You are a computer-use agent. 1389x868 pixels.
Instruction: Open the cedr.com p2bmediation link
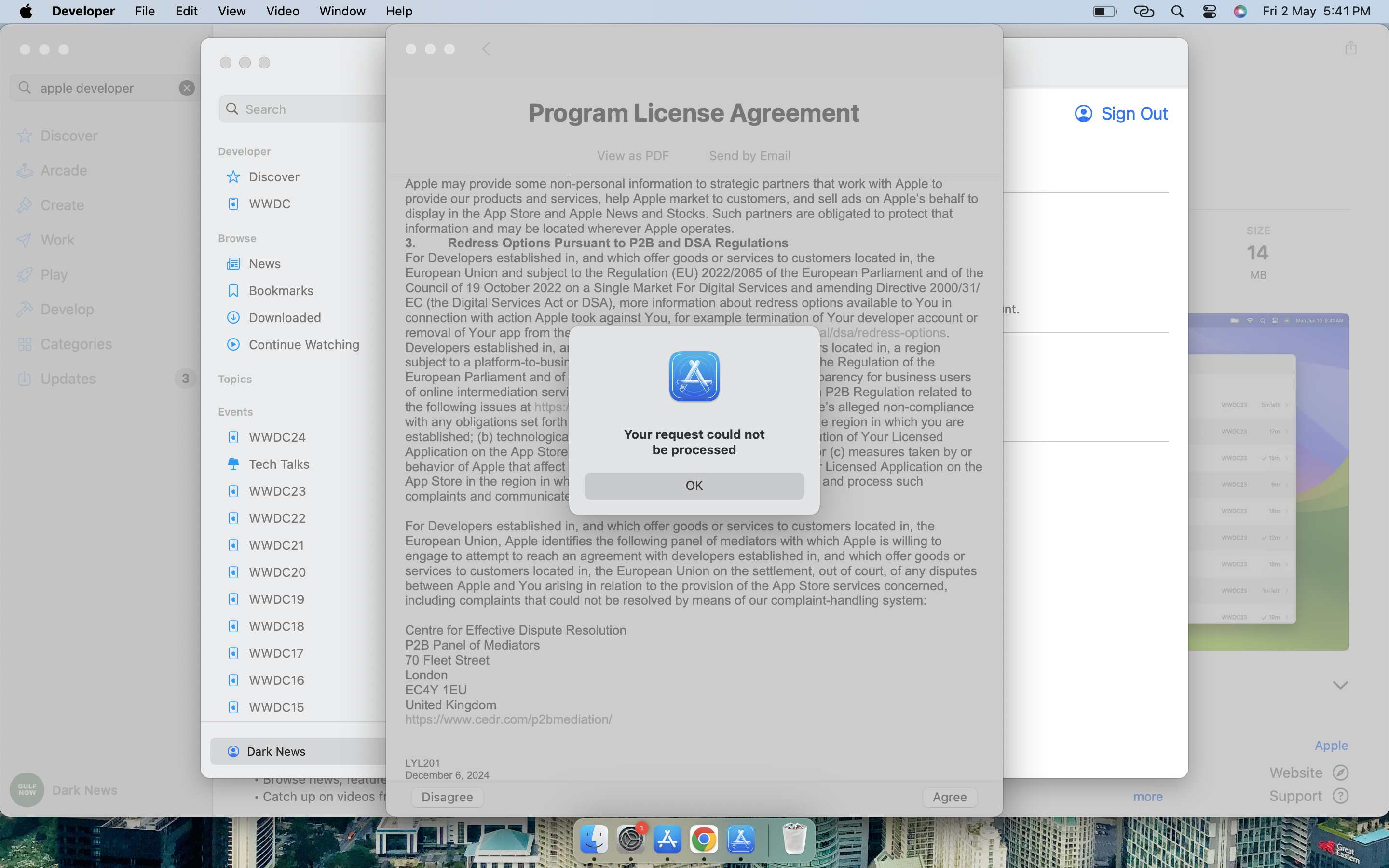508,719
